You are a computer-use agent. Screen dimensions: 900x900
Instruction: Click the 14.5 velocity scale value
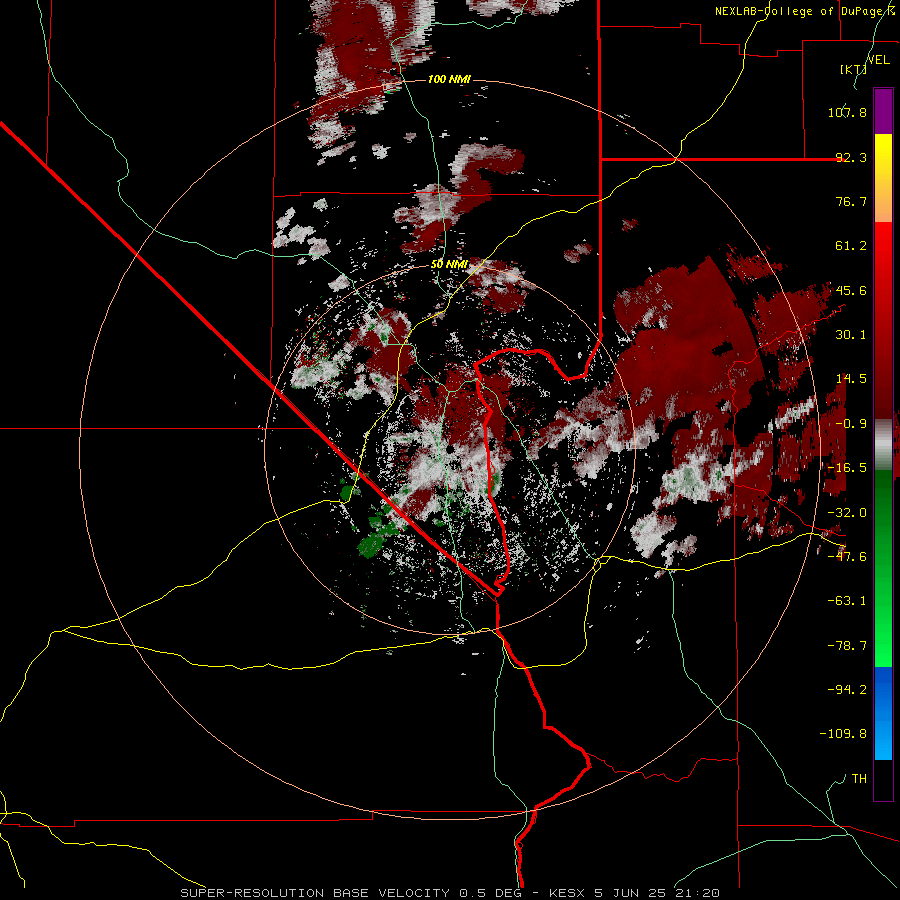(x=851, y=379)
